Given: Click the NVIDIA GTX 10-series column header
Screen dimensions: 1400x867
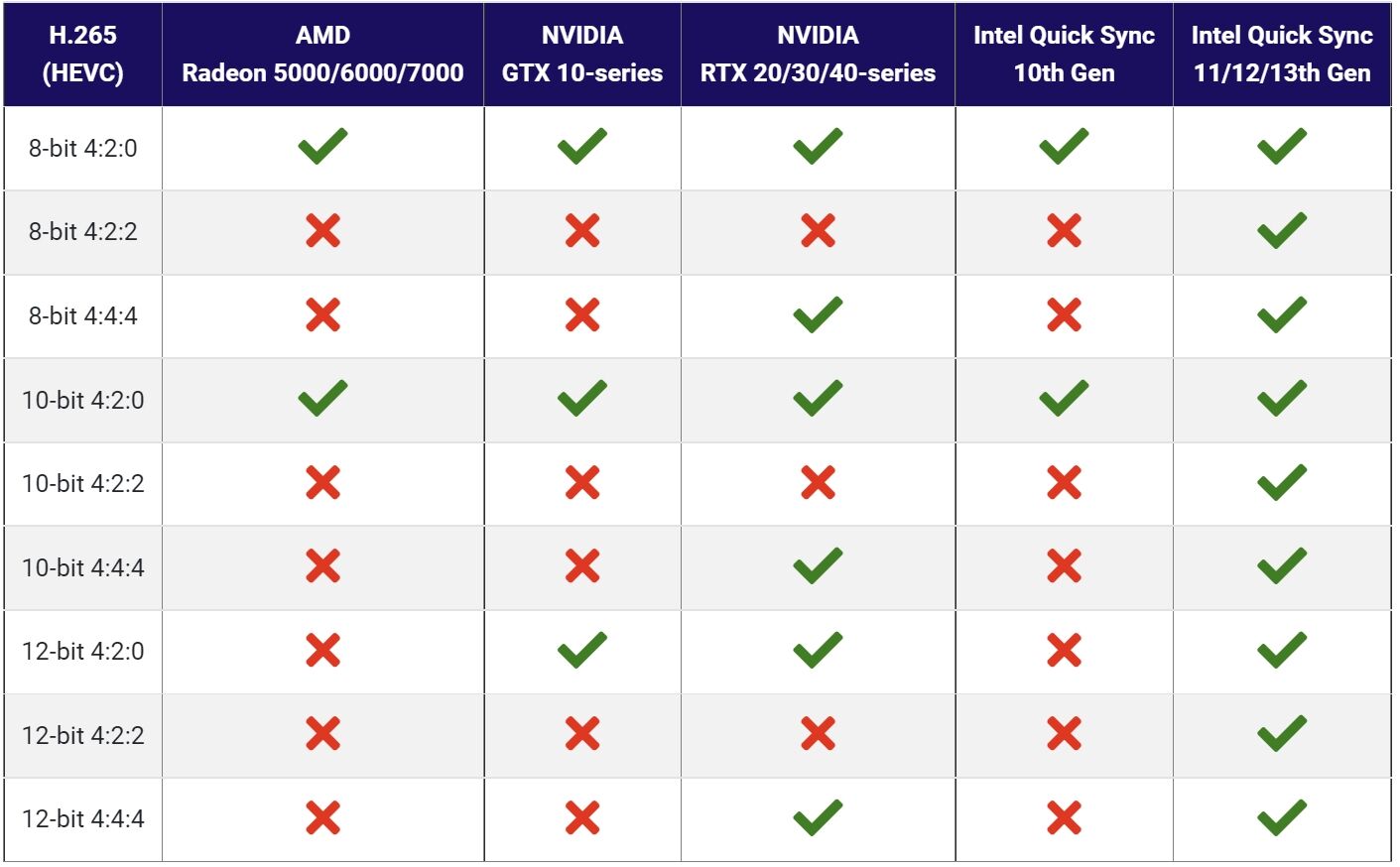Looking at the screenshot, I should point(582,54).
